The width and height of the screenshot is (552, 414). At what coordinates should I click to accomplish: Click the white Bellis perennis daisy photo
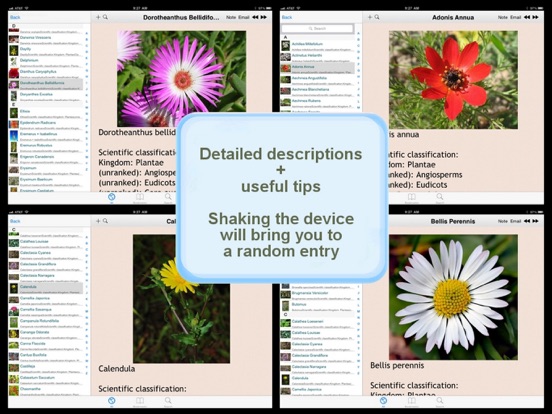(x=453, y=297)
